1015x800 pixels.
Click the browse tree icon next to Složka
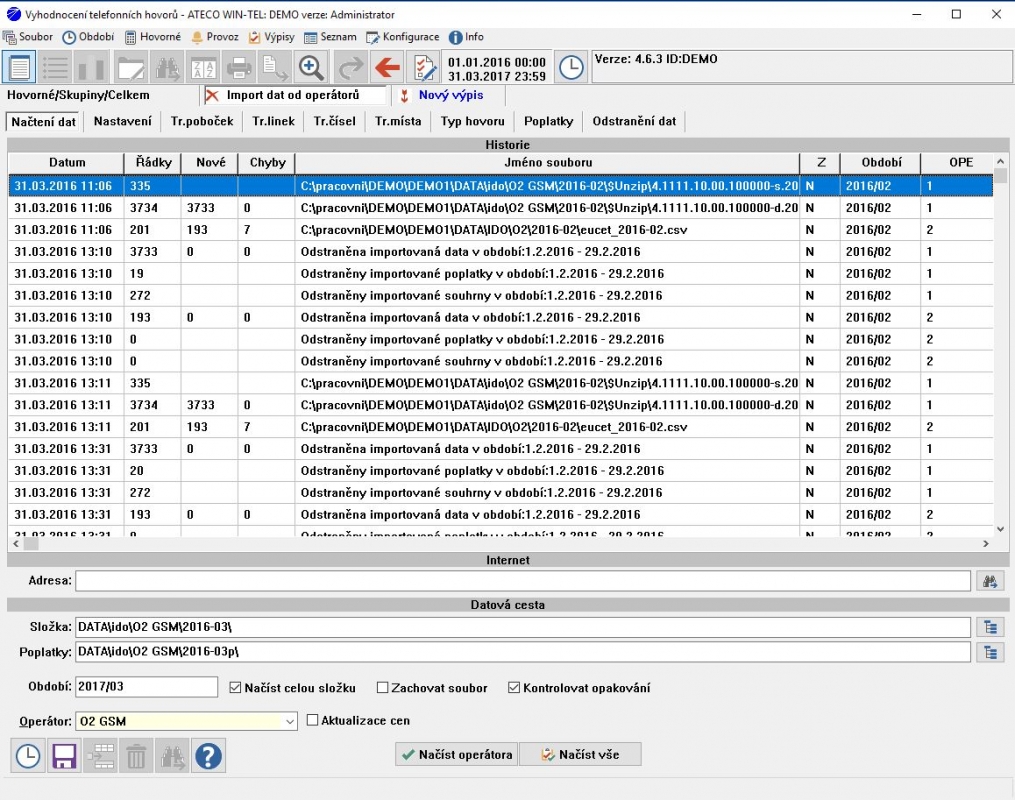[990, 627]
